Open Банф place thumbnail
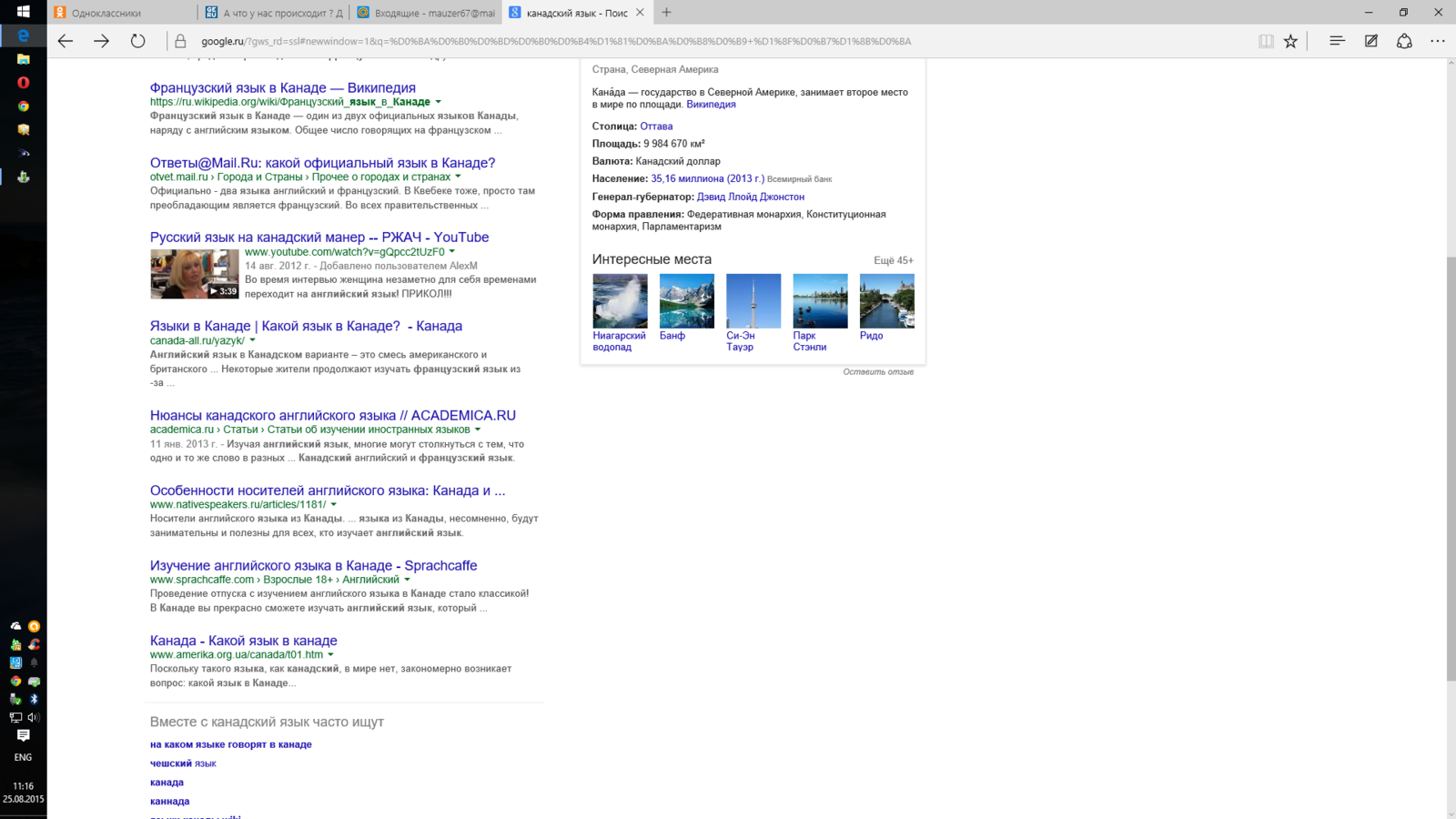Screen dimensions: 1456x819 (x=686, y=300)
